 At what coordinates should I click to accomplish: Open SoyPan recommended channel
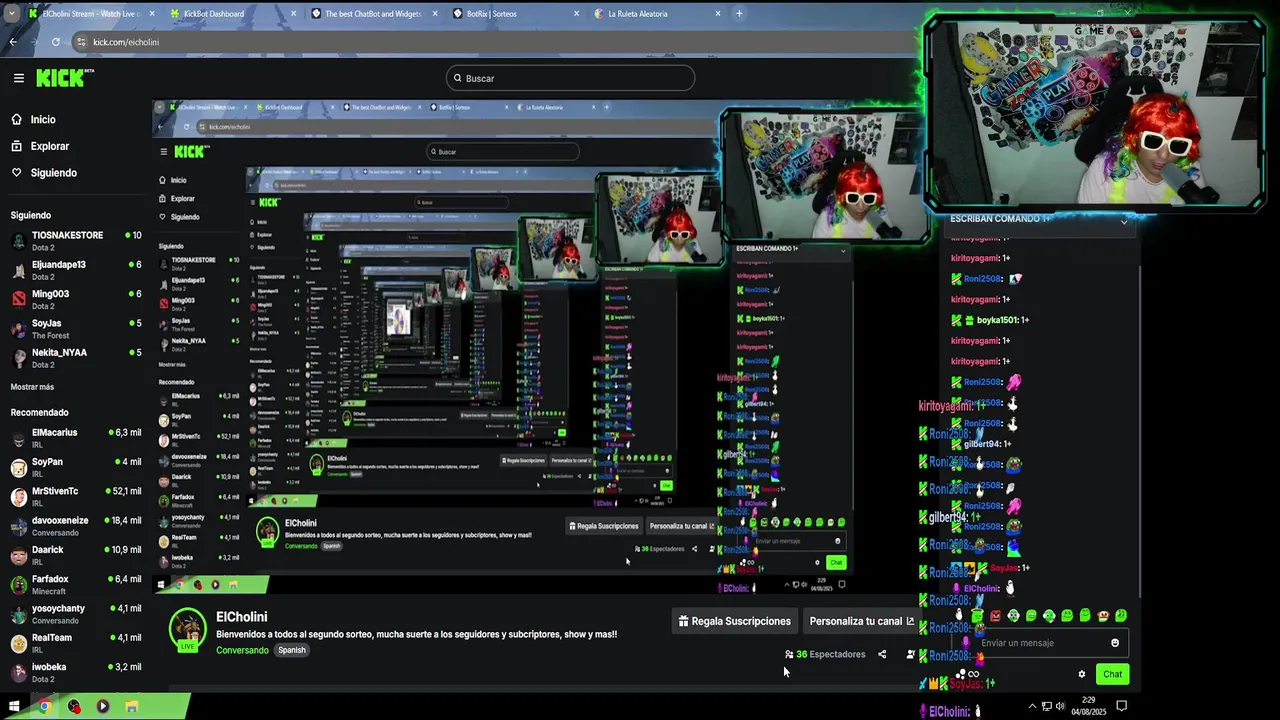pyautogui.click(x=76, y=467)
